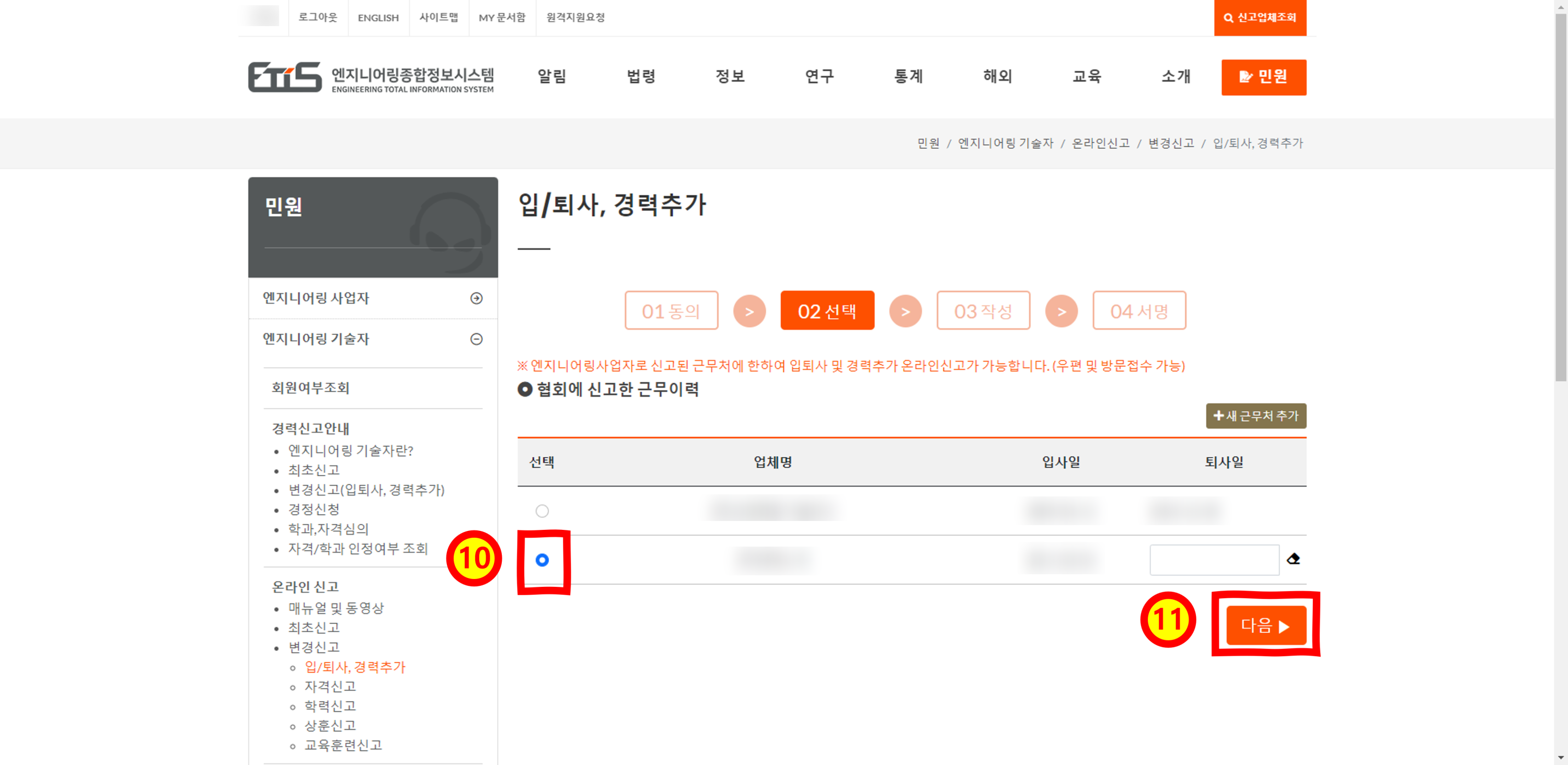Click the arrow circle after 01 동의

[750, 311]
